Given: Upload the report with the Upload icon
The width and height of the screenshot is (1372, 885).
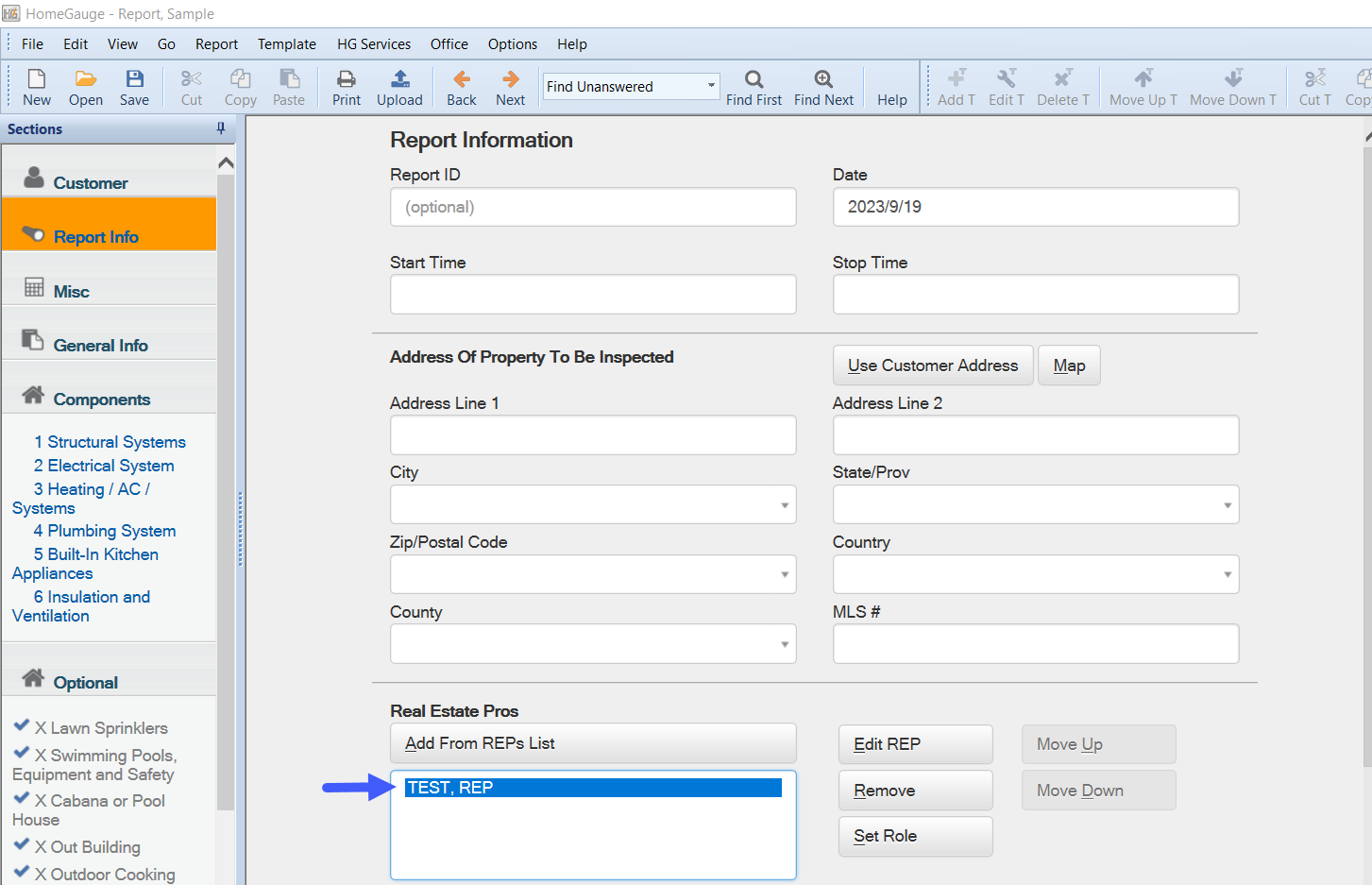Looking at the screenshot, I should click(399, 79).
